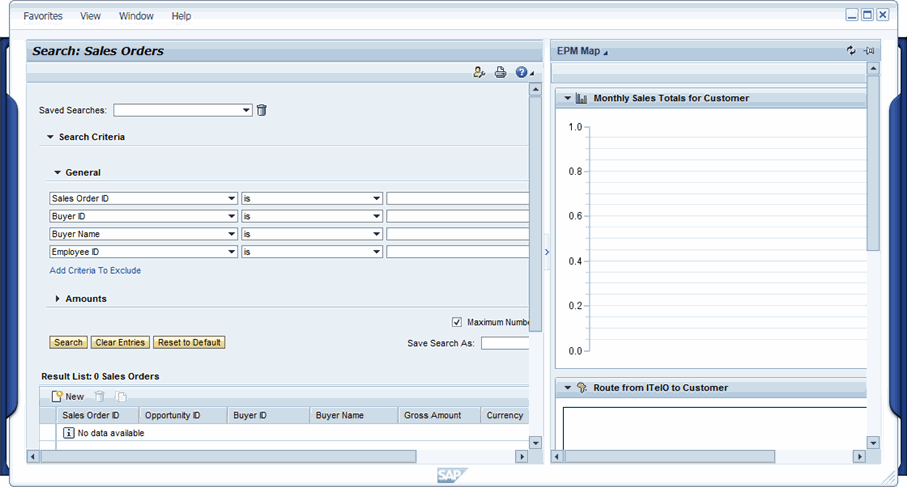
Task: Click the pin icon in EPM Map header
Action: (868, 51)
